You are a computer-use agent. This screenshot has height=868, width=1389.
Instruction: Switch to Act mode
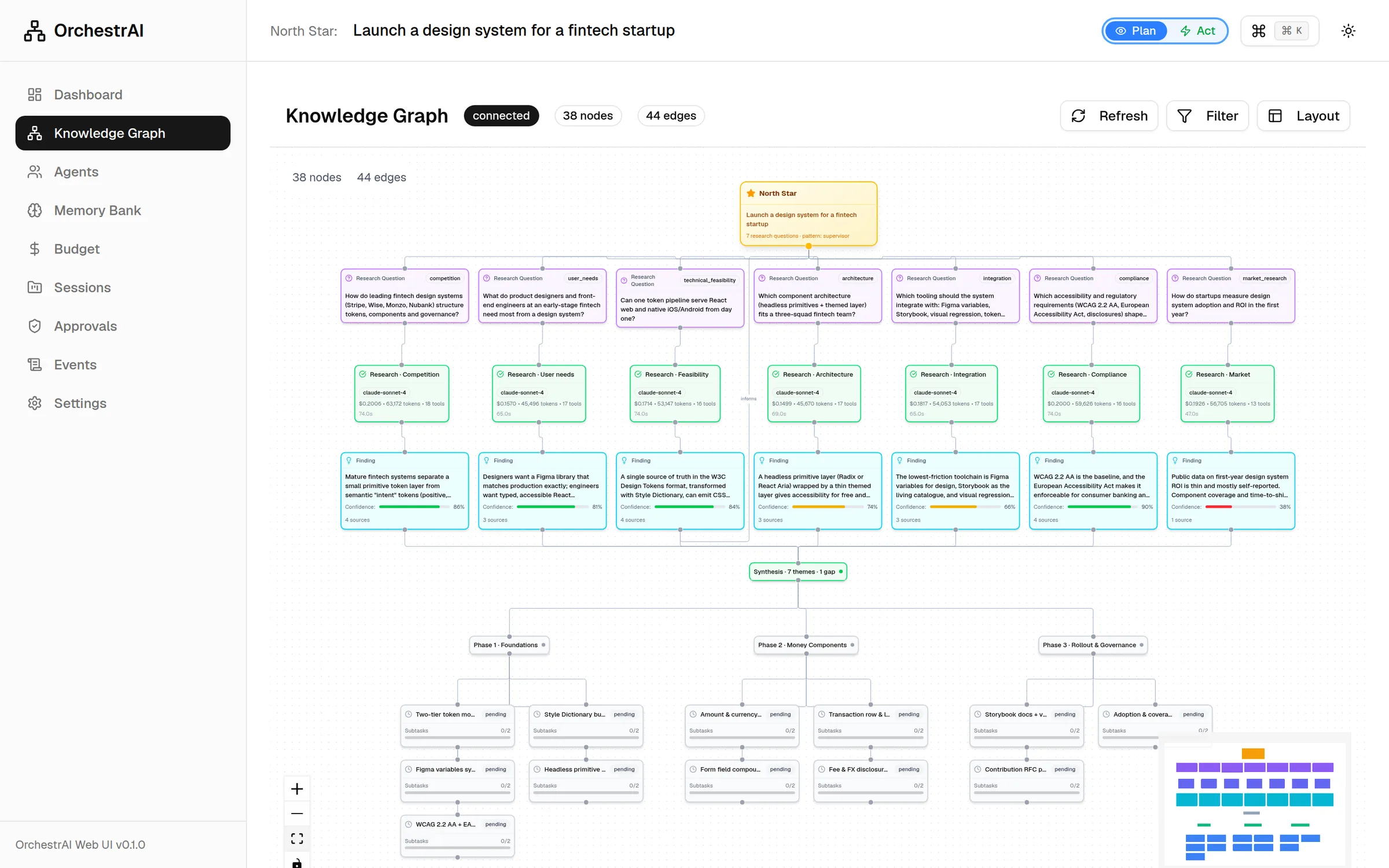click(x=1197, y=31)
